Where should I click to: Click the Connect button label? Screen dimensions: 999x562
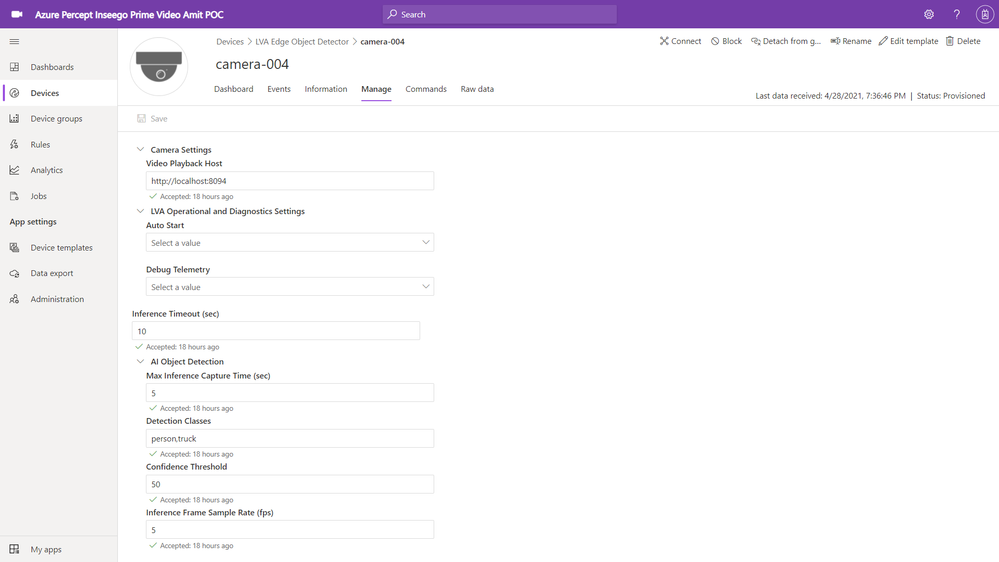tap(686, 41)
